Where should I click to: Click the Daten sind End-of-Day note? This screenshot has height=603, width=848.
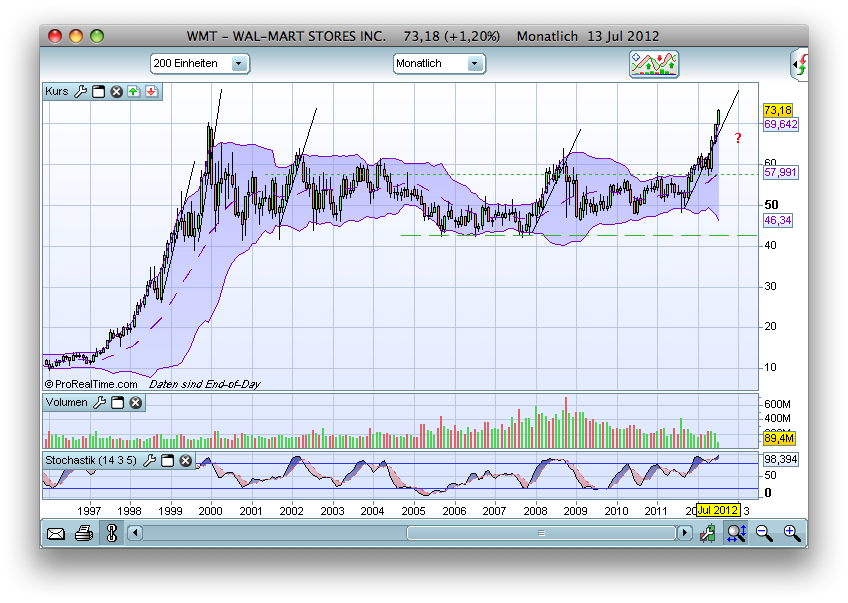[x=204, y=385]
